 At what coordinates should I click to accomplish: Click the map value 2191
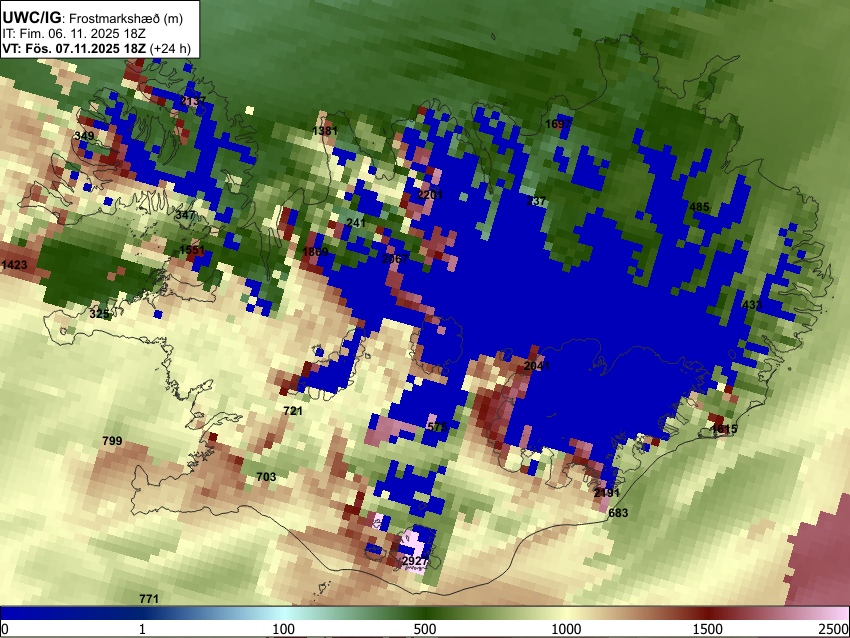pyautogui.click(x=607, y=493)
